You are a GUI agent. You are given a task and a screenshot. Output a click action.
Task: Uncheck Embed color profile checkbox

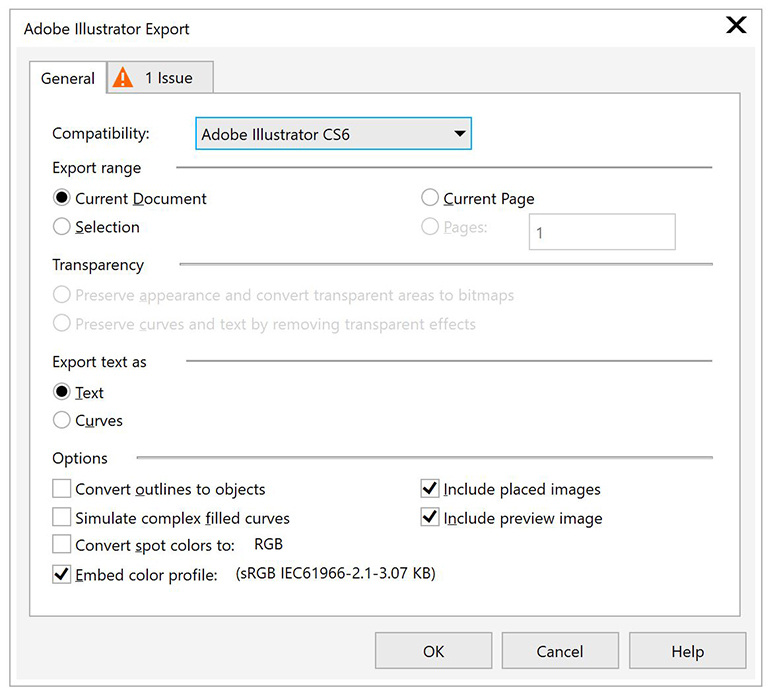point(63,575)
